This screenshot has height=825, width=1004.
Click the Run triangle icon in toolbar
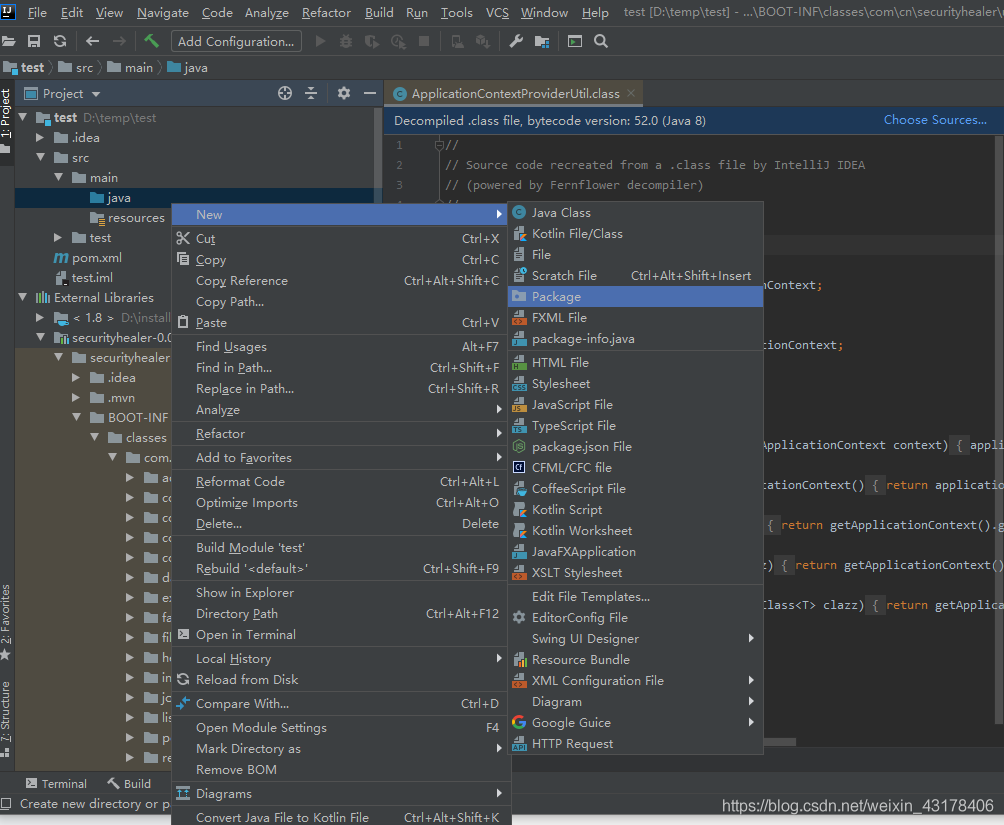(321, 42)
